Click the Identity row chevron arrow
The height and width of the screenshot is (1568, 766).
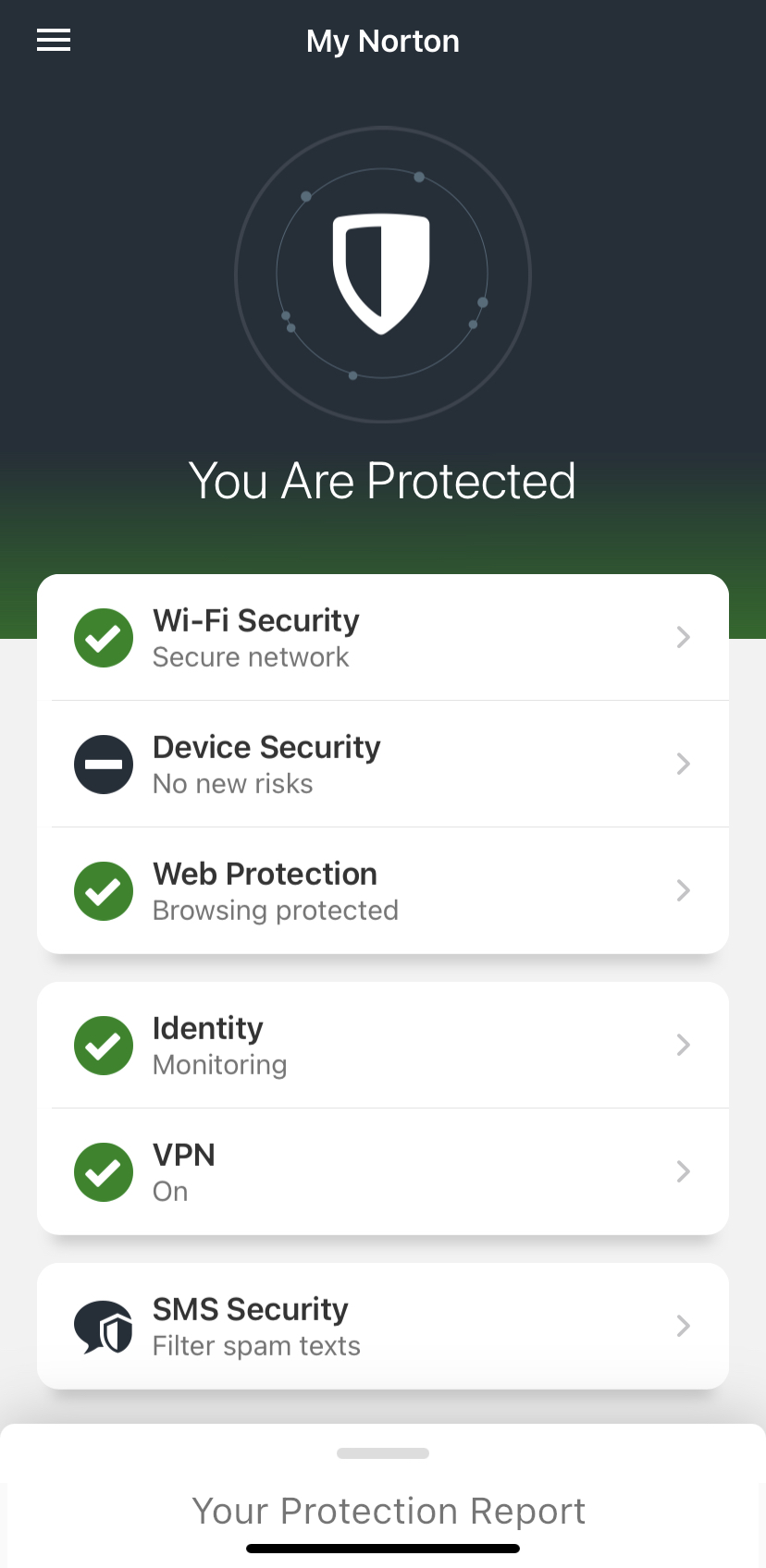(x=683, y=1045)
